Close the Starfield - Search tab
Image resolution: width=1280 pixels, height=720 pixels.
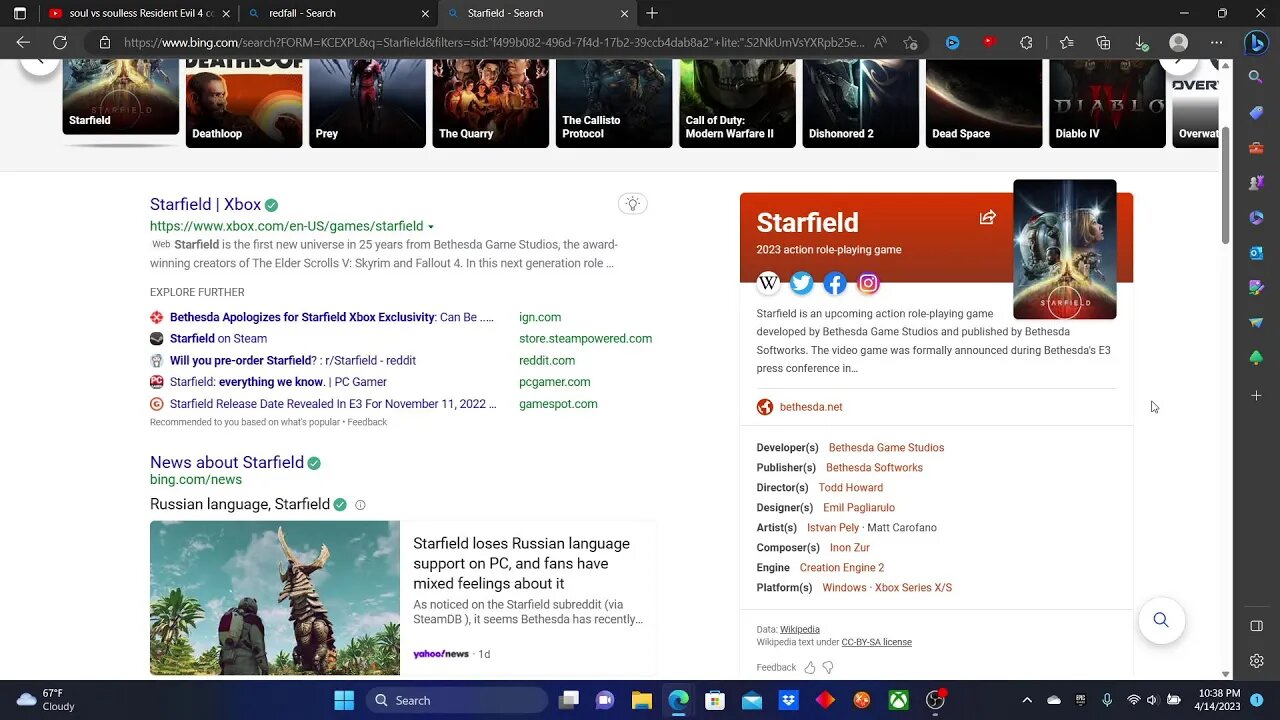[625, 14]
